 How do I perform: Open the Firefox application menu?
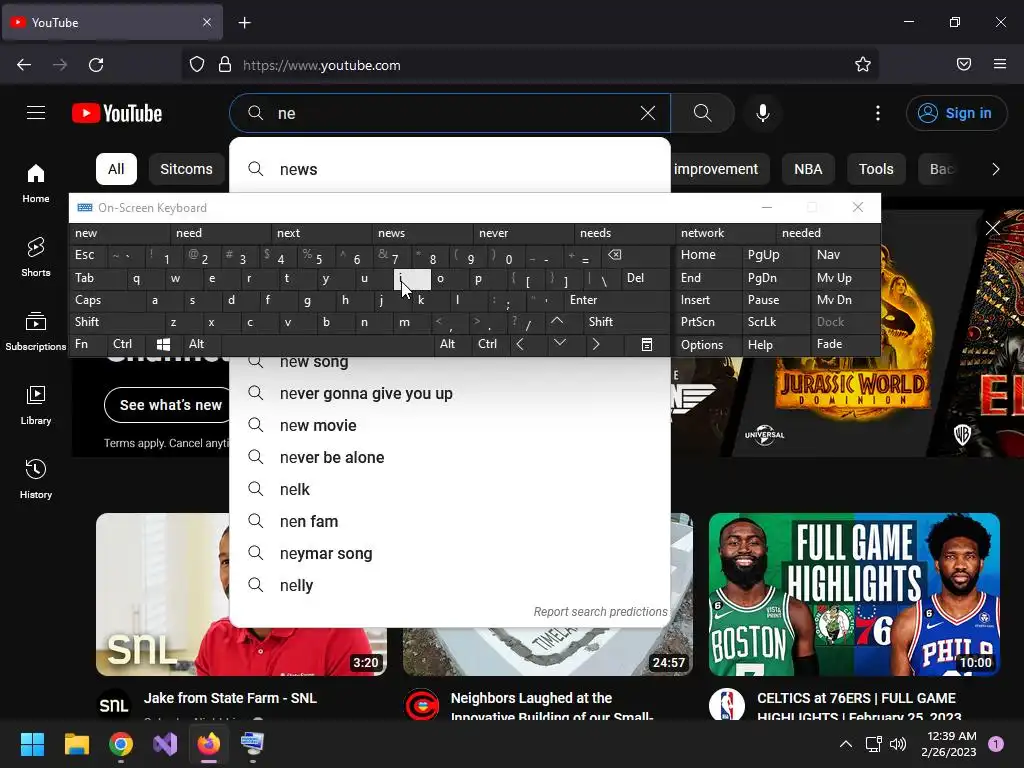click(1000, 64)
